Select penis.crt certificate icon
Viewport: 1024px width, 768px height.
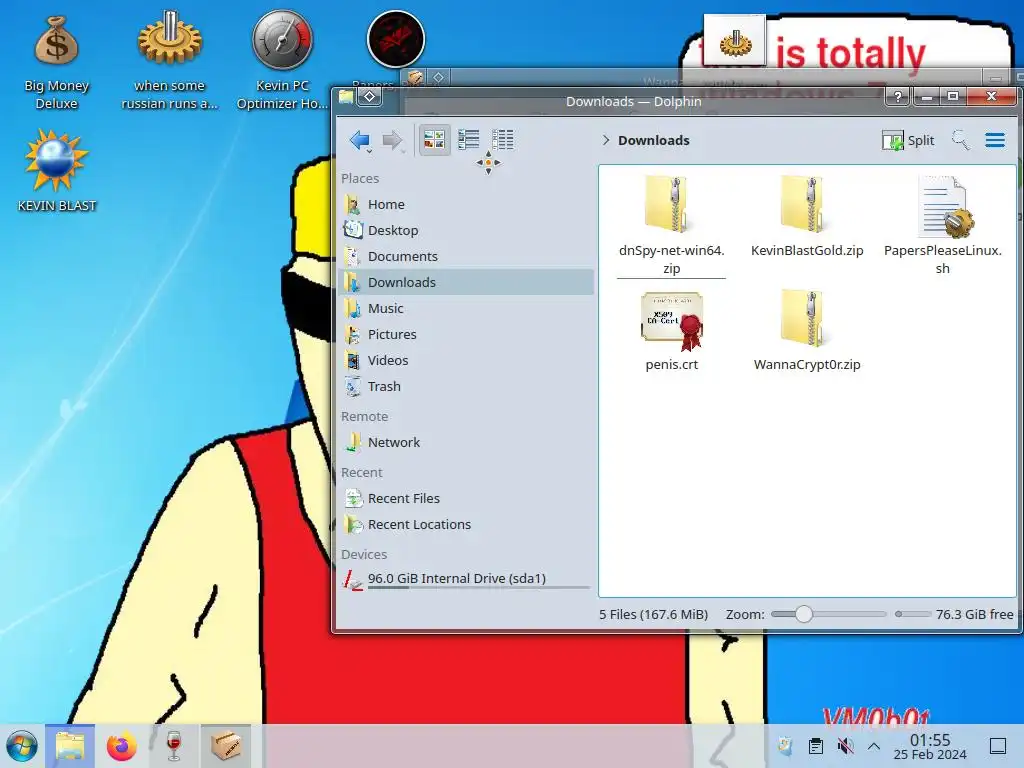[x=672, y=321]
